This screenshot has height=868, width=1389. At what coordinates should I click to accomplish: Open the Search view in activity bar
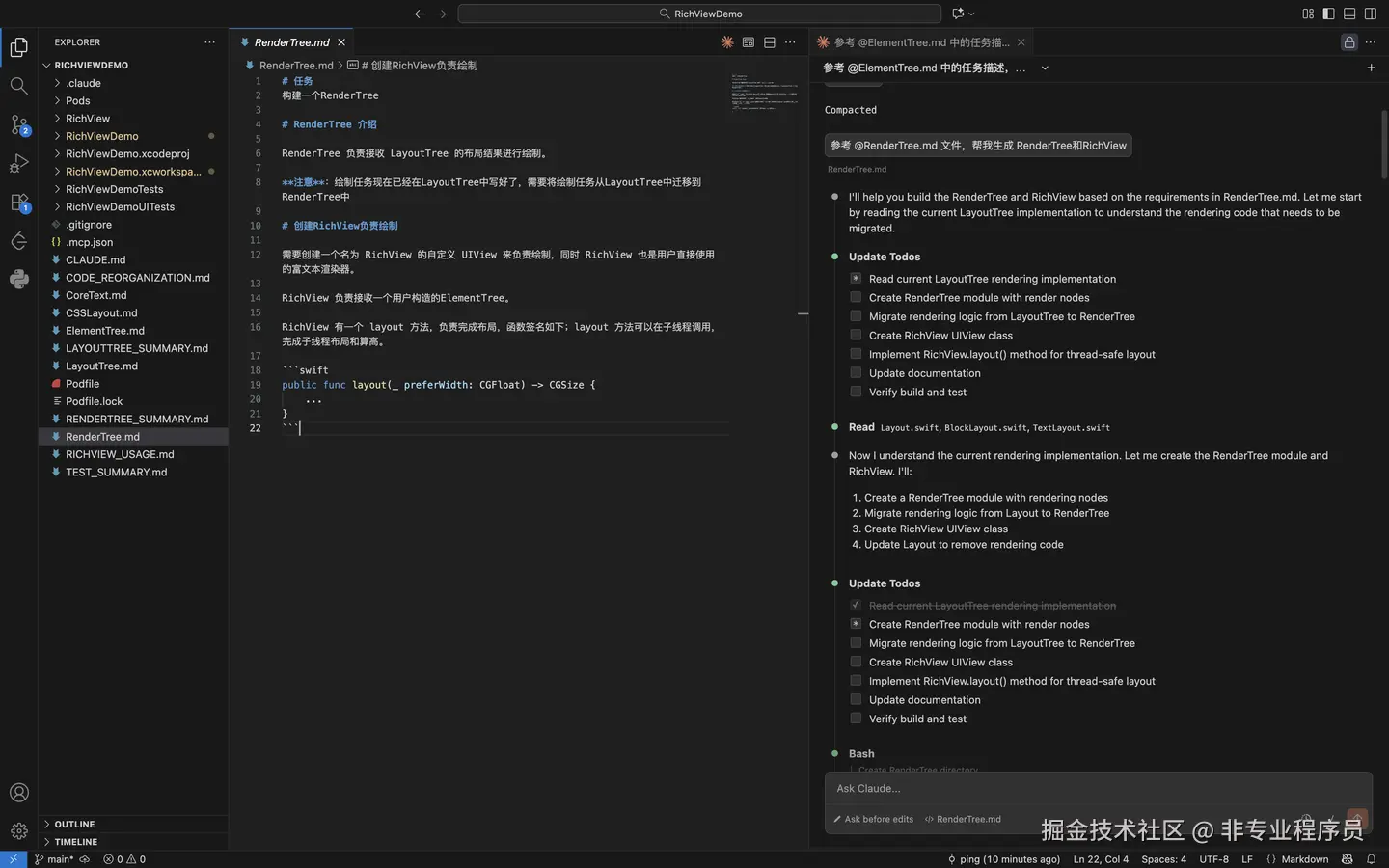(x=18, y=86)
